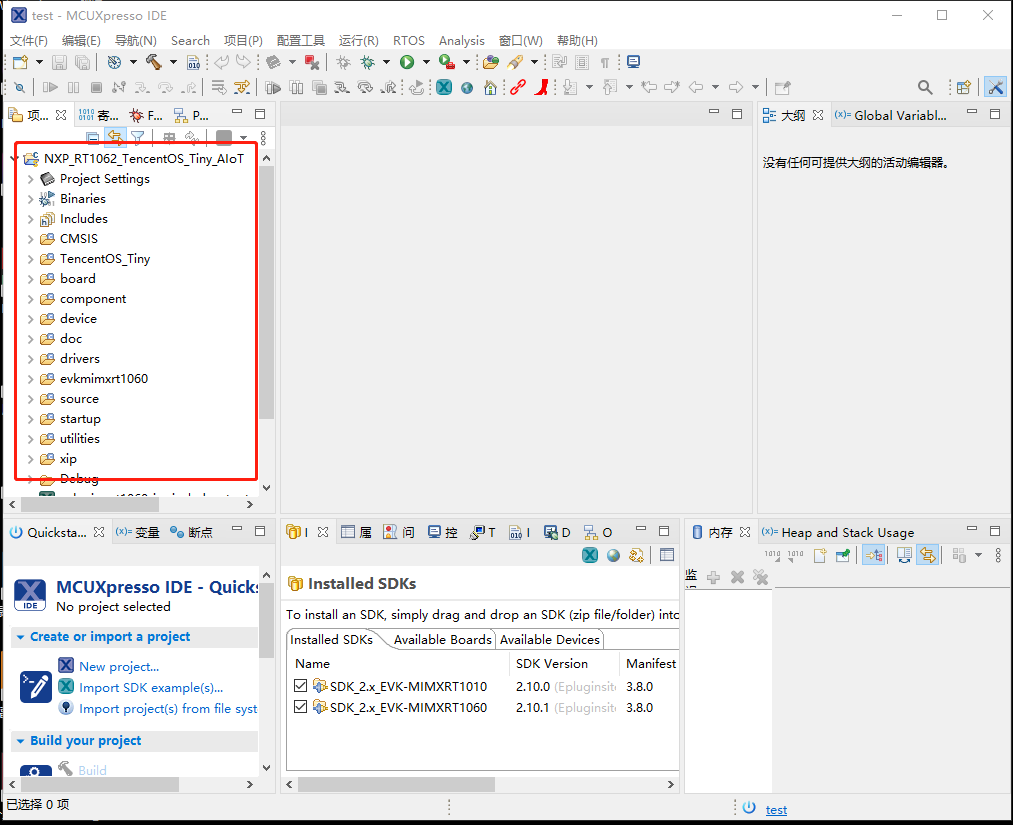
Task: Click the Run External Tools icon
Action: click(x=446, y=62)
